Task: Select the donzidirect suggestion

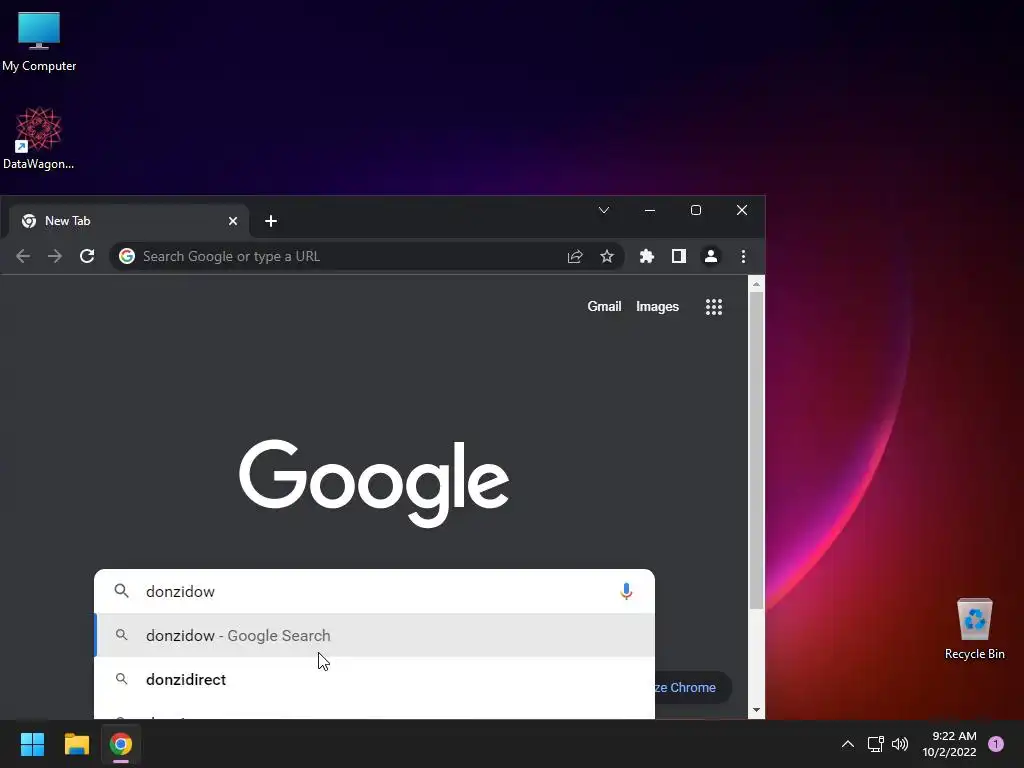Action: tap(374, 679)
